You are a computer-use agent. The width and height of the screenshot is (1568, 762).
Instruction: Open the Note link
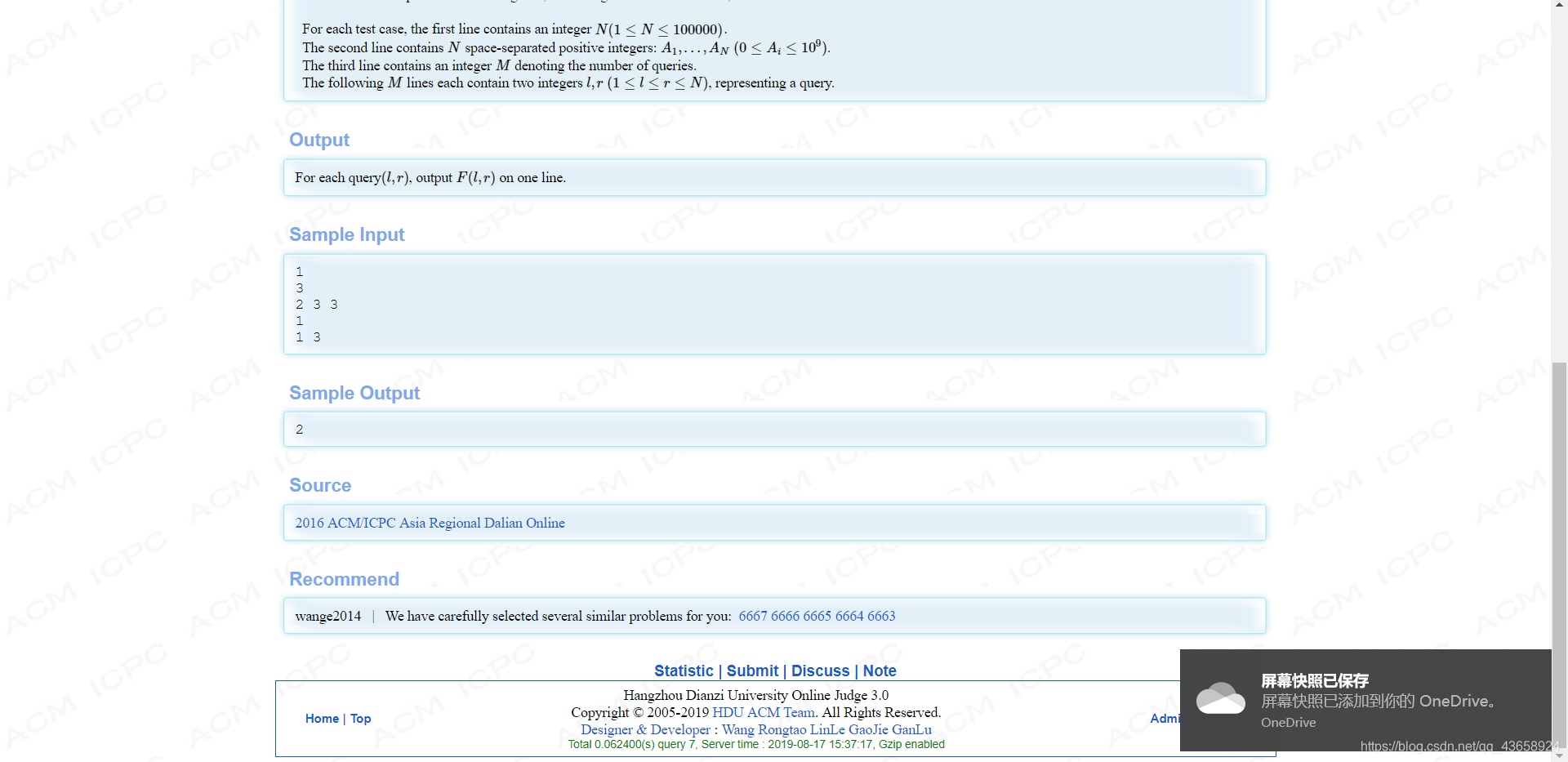tap(880, 671)
